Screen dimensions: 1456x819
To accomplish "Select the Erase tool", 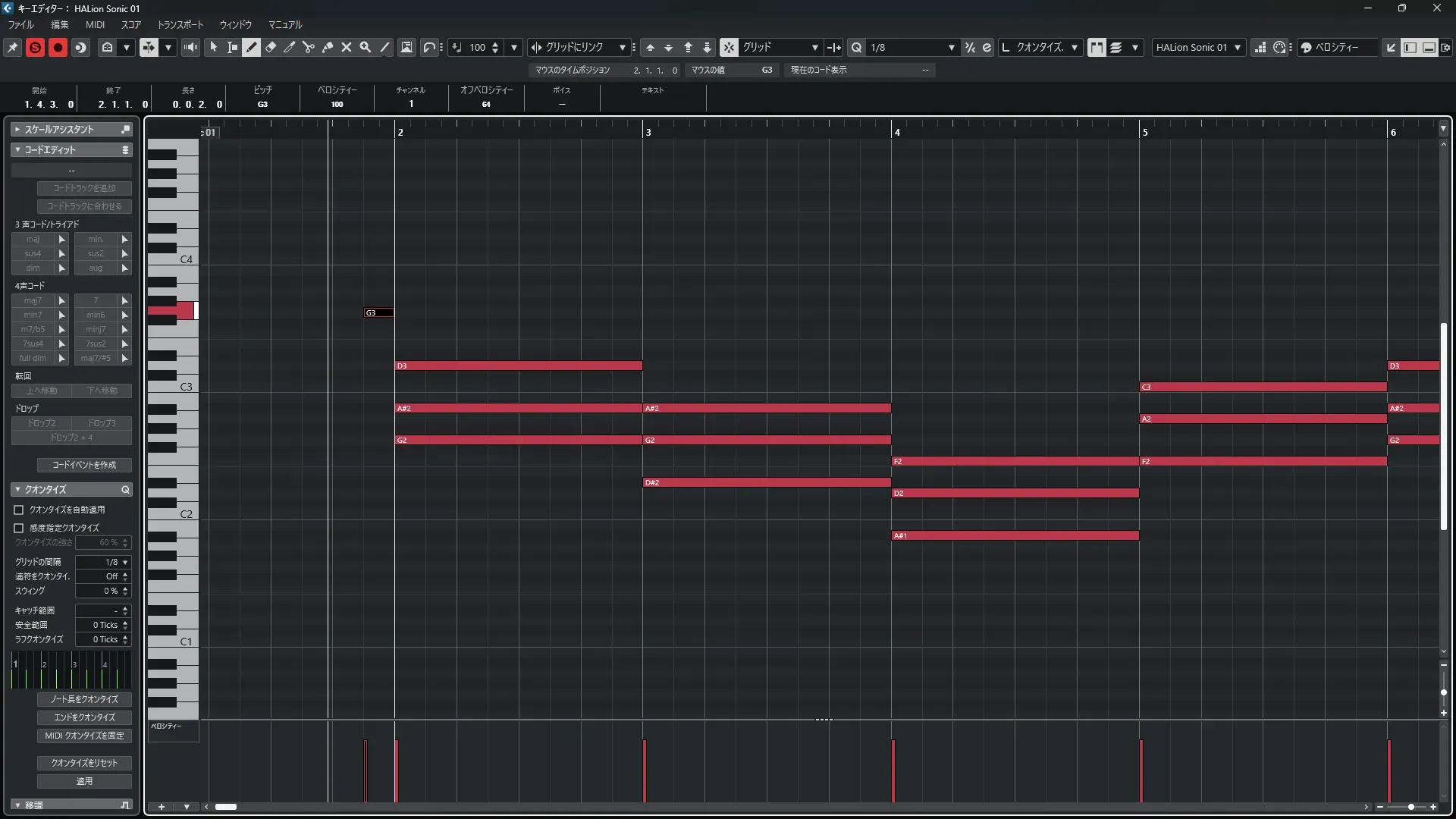I will pyautogui.click(x=271, y=47).
